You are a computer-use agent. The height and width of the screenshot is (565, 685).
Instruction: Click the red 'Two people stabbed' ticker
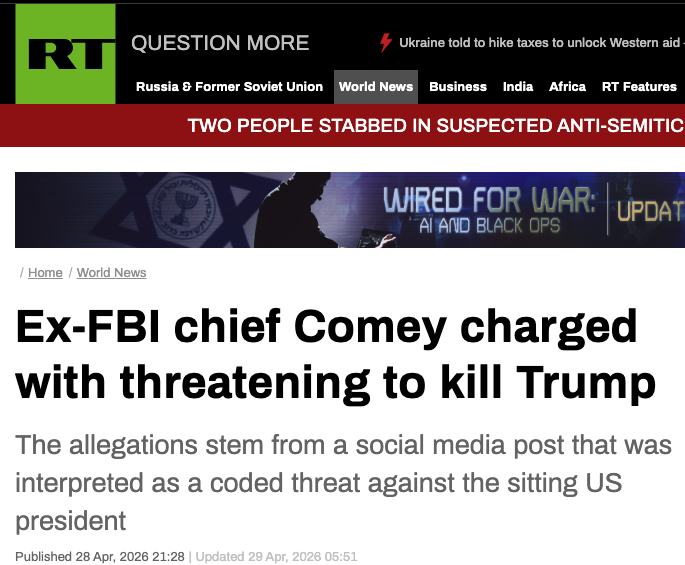pos(436,126)
